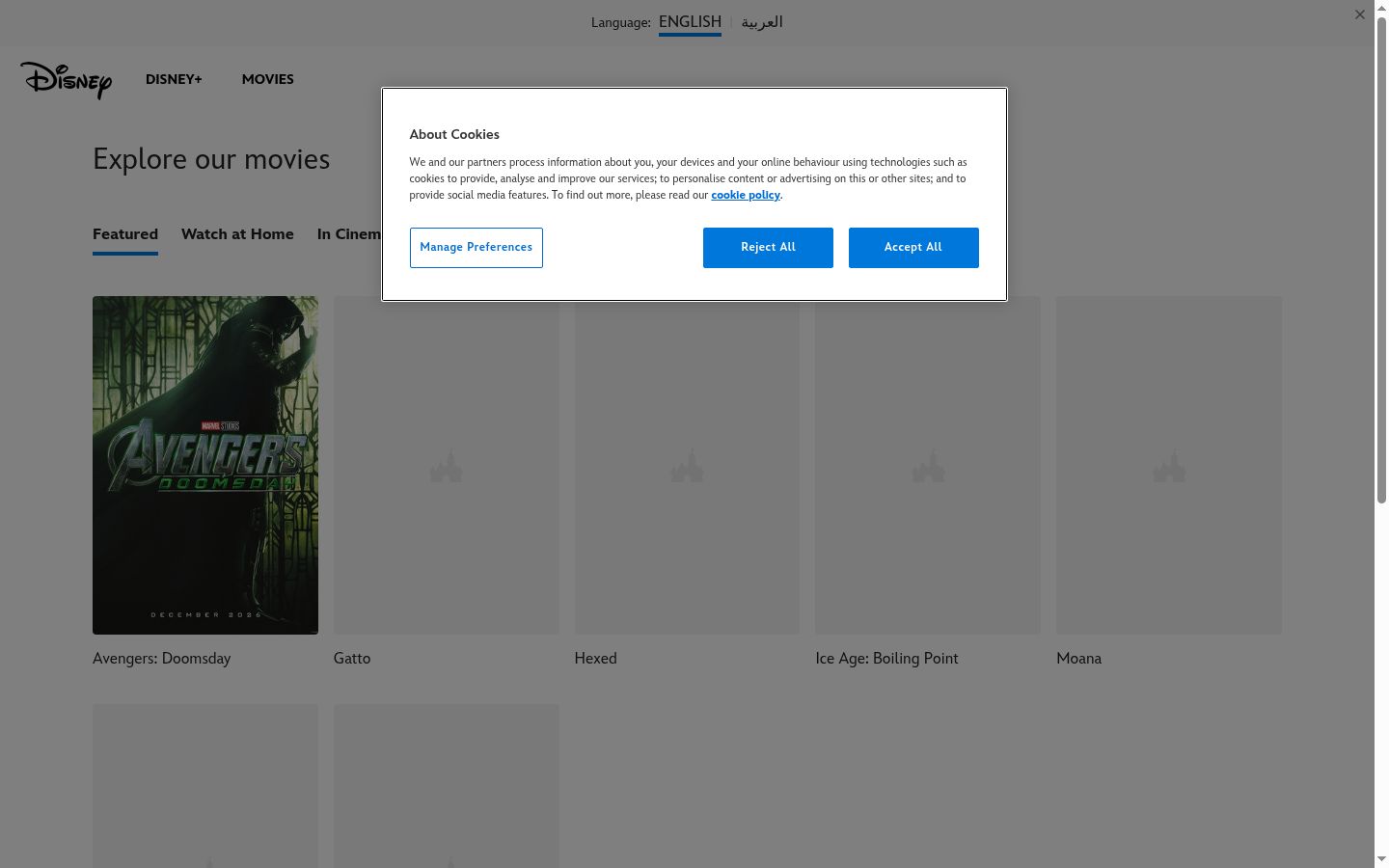The image size is (1389, 868).
Task: Click the scrollbar up arrow
Action: pos(1381,8)
